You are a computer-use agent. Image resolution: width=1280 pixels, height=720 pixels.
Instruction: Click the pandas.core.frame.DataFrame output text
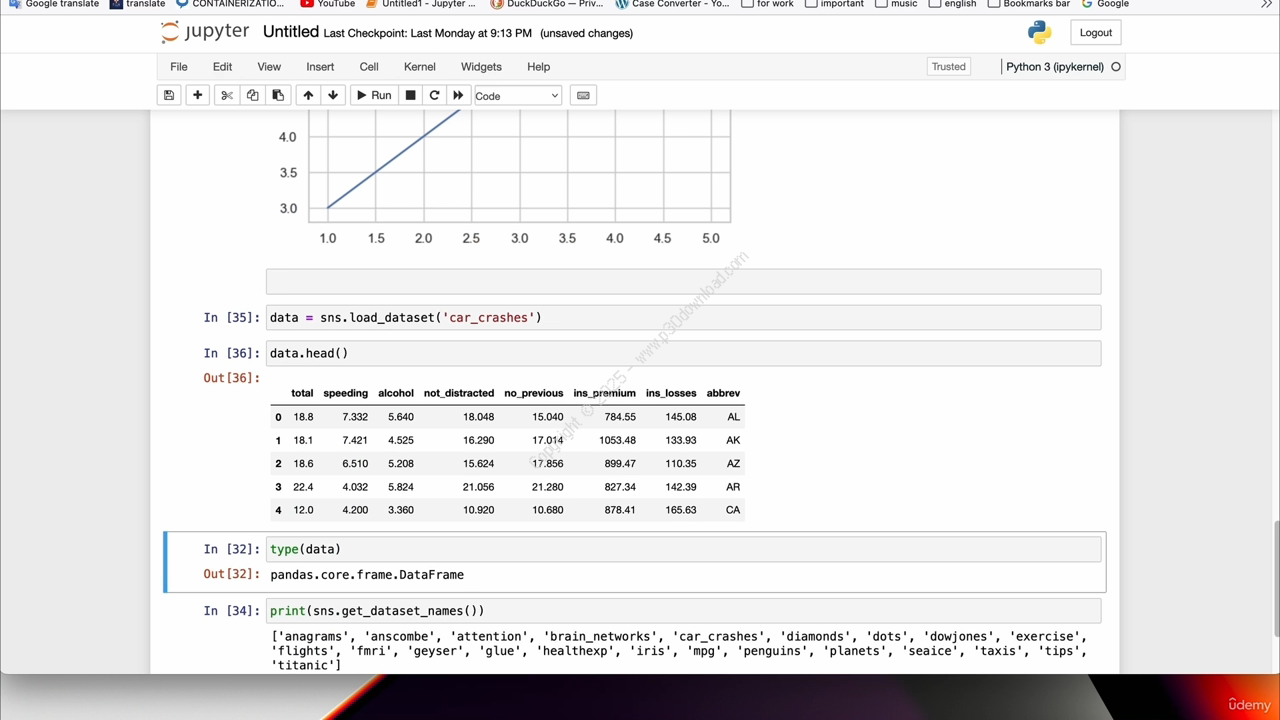[367, 575]
